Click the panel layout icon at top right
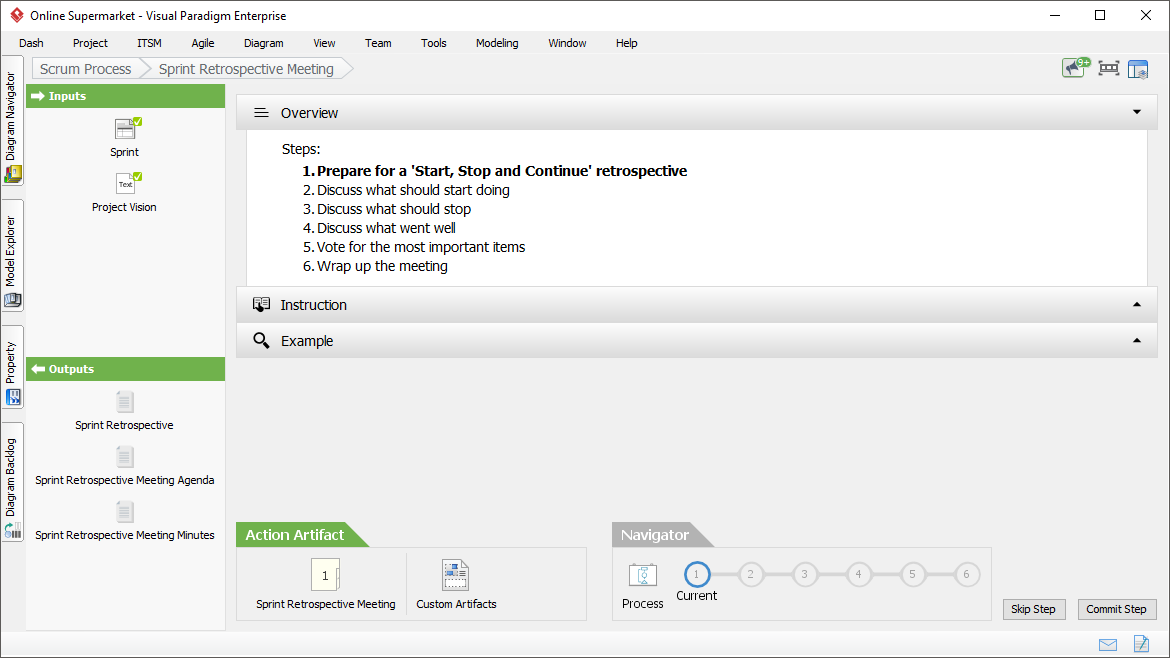This screenshot has height=658, width=1170. click(x=1138, y=69)
